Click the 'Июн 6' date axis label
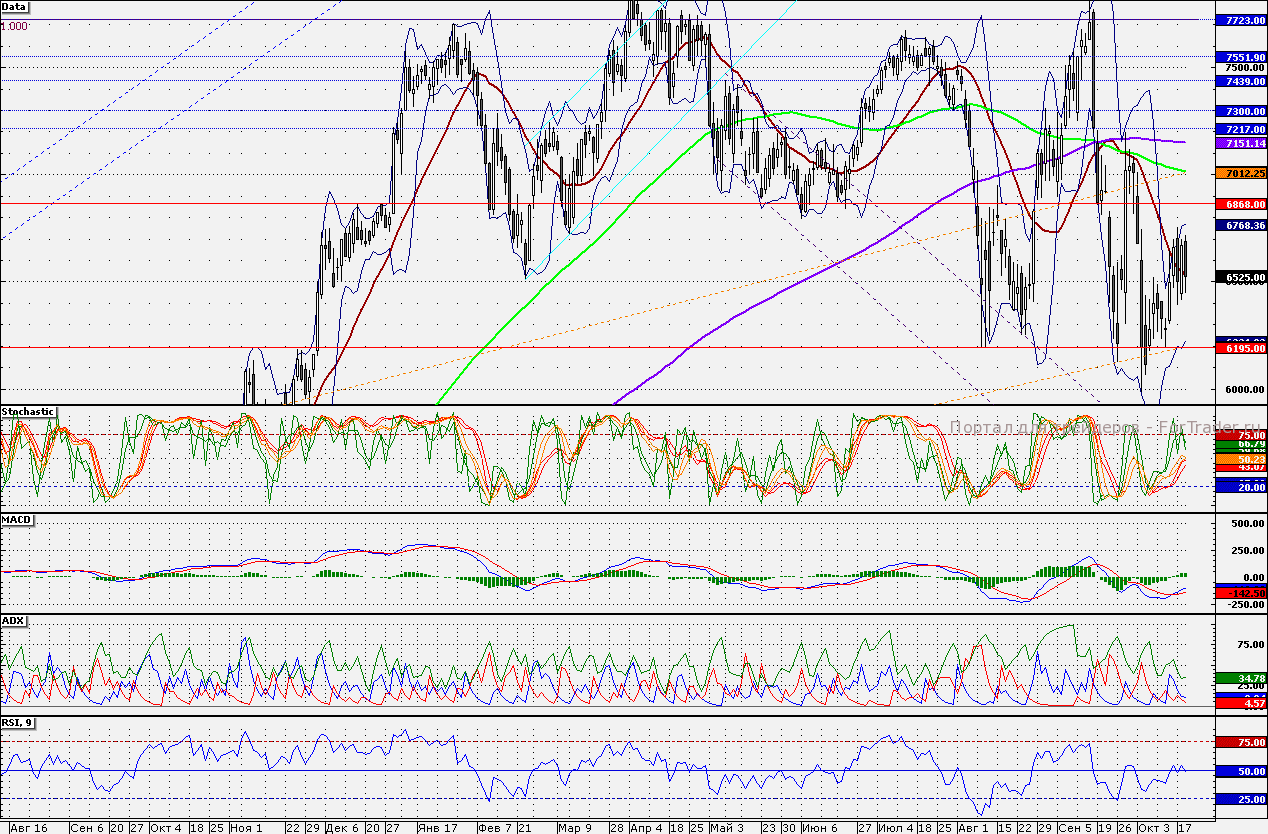The height and width of the screenshot is (834, 1268). coord(820,828)
